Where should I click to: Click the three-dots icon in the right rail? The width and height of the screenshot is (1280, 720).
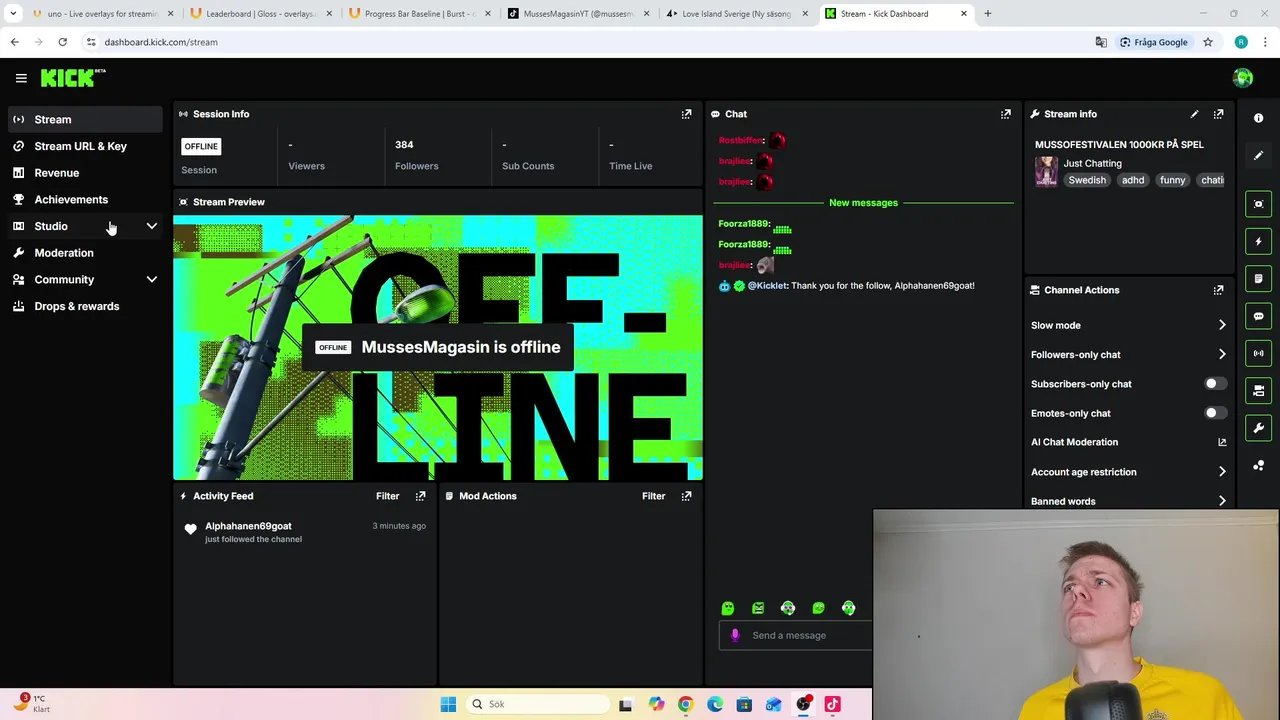(x=1258, y=466)
